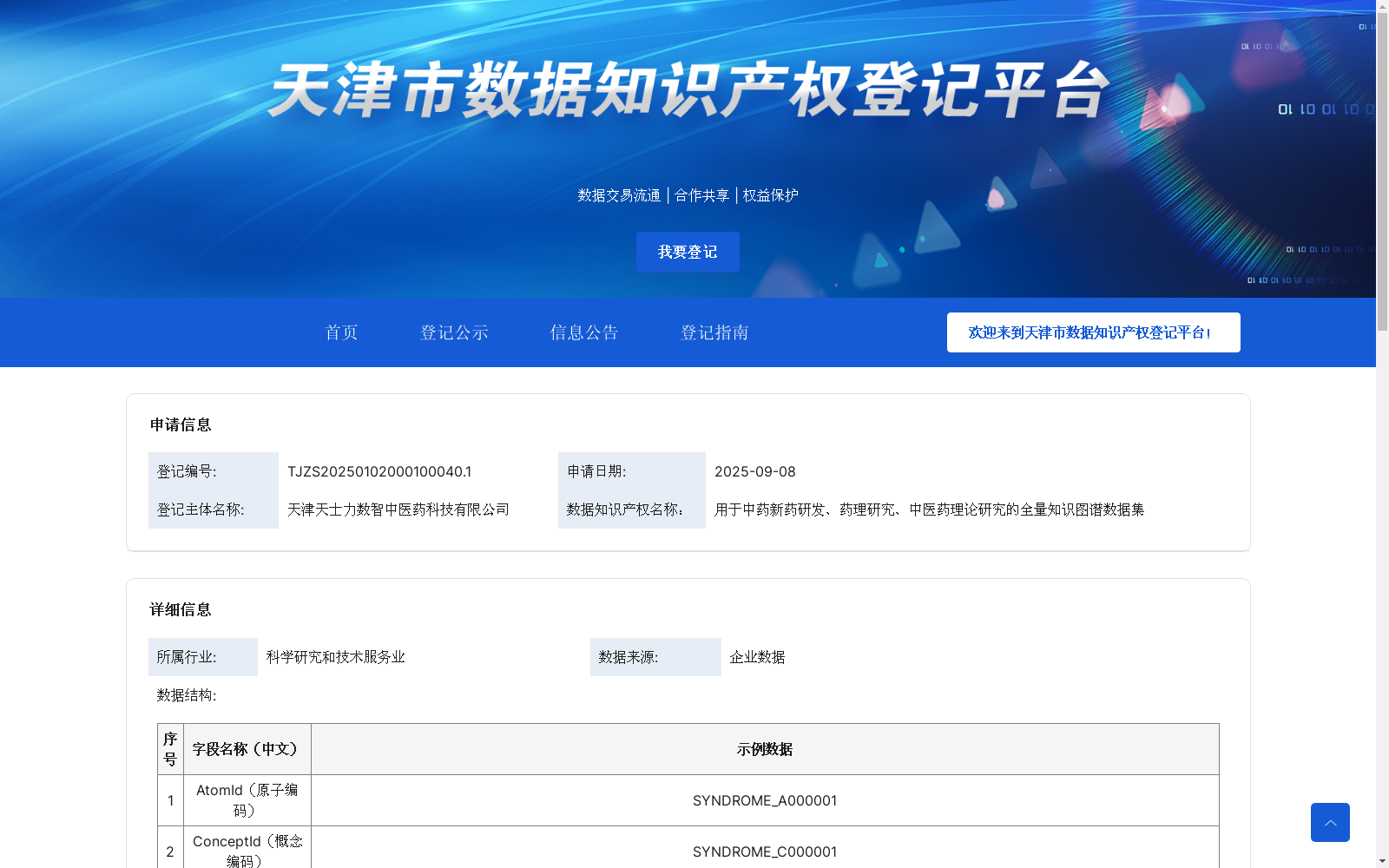
Task: Click the scrollbar up arrow
Action: click(1382, 6)
